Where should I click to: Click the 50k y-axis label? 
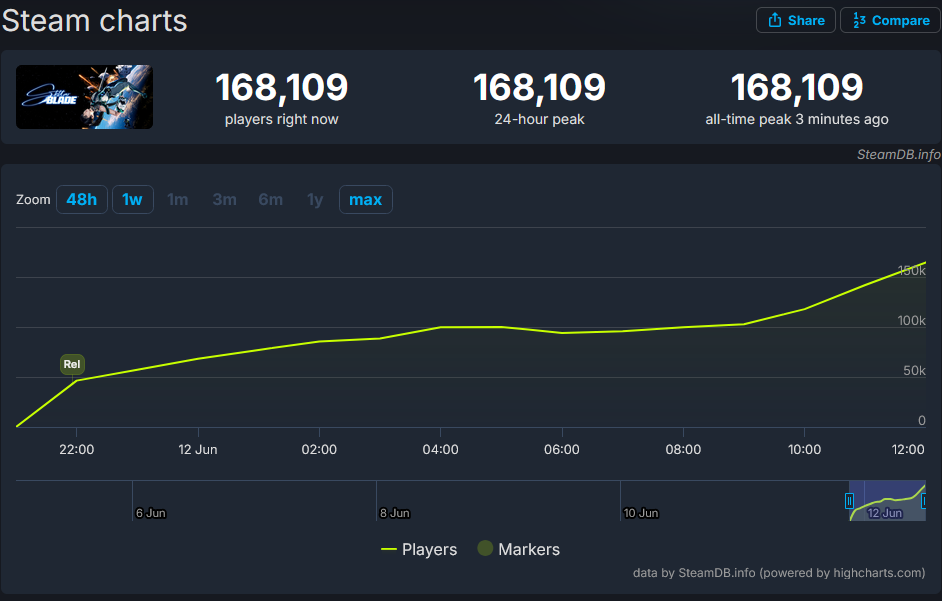click(914, 371)
